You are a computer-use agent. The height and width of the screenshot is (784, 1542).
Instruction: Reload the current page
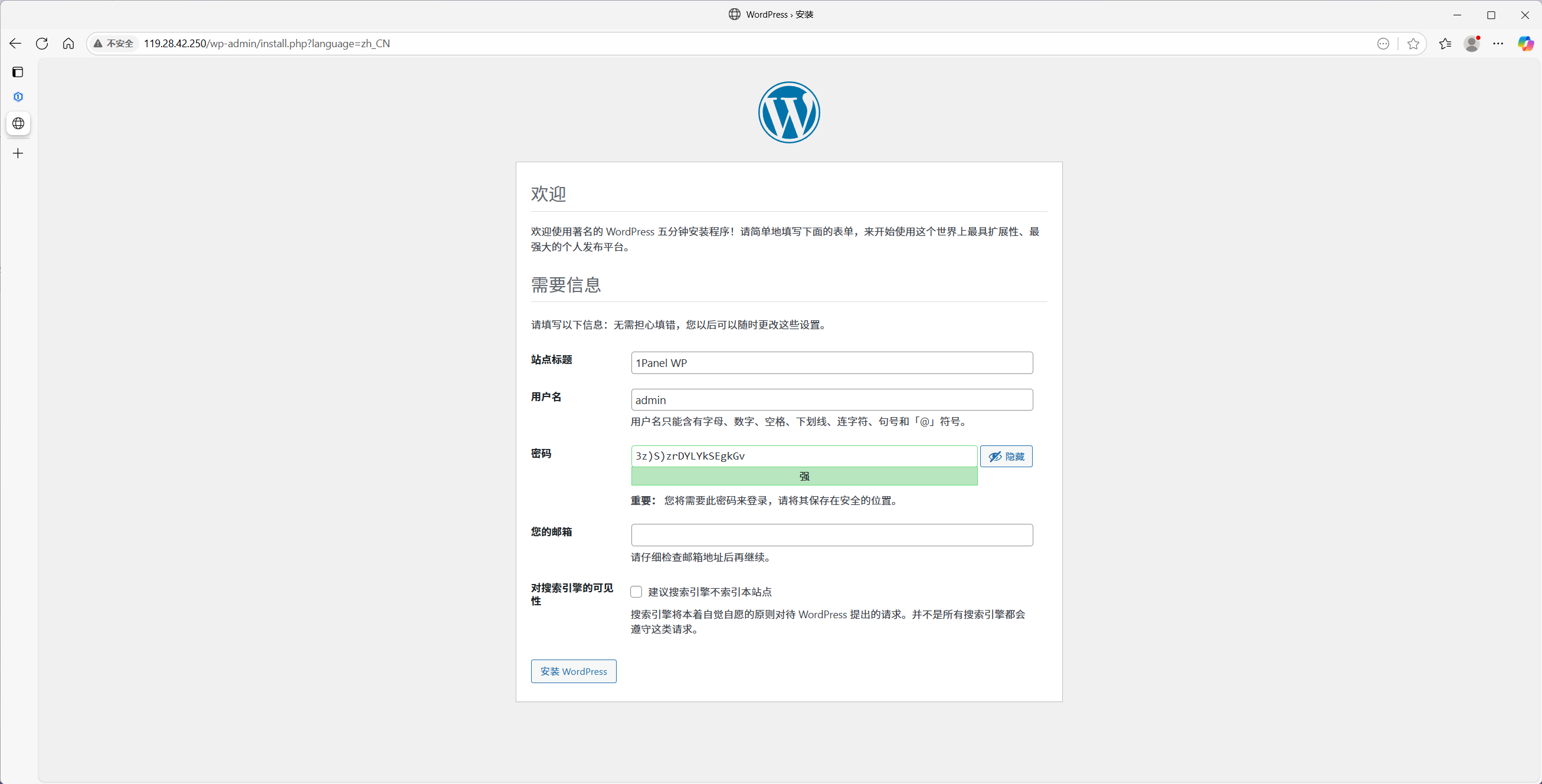click(x=42, y=43)
